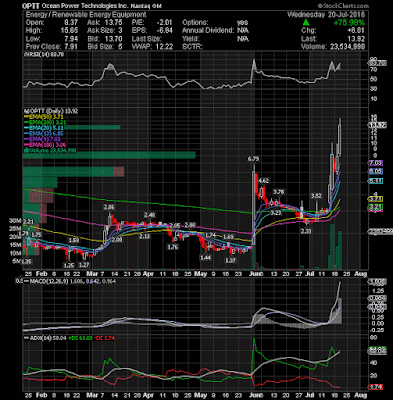Click the Ask price 13.75
Viewport: 393px width, 400px height.
click(113, 22)
